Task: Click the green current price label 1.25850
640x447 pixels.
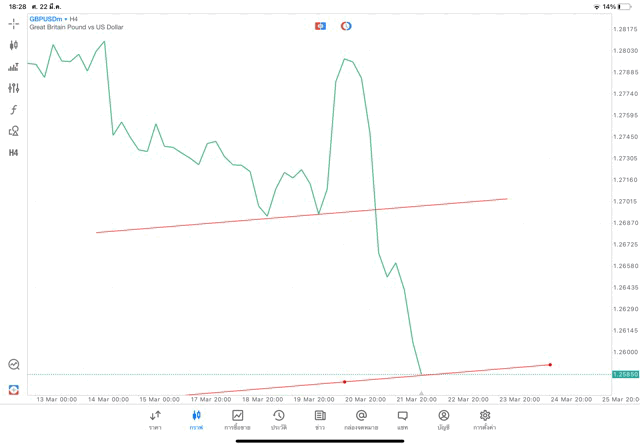Action: (626, 374)
